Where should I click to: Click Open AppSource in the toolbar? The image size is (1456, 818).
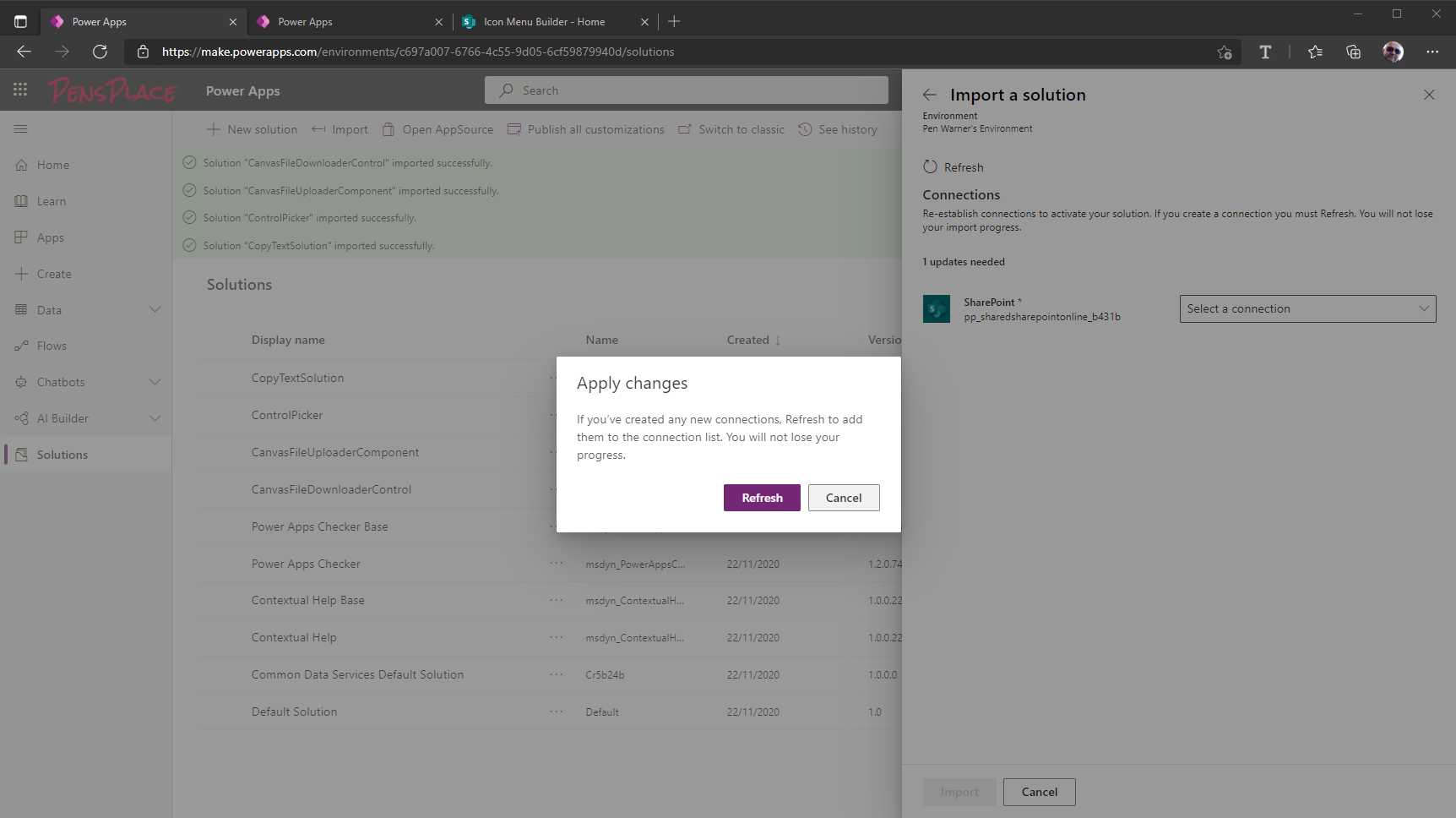tap(437, 129)
